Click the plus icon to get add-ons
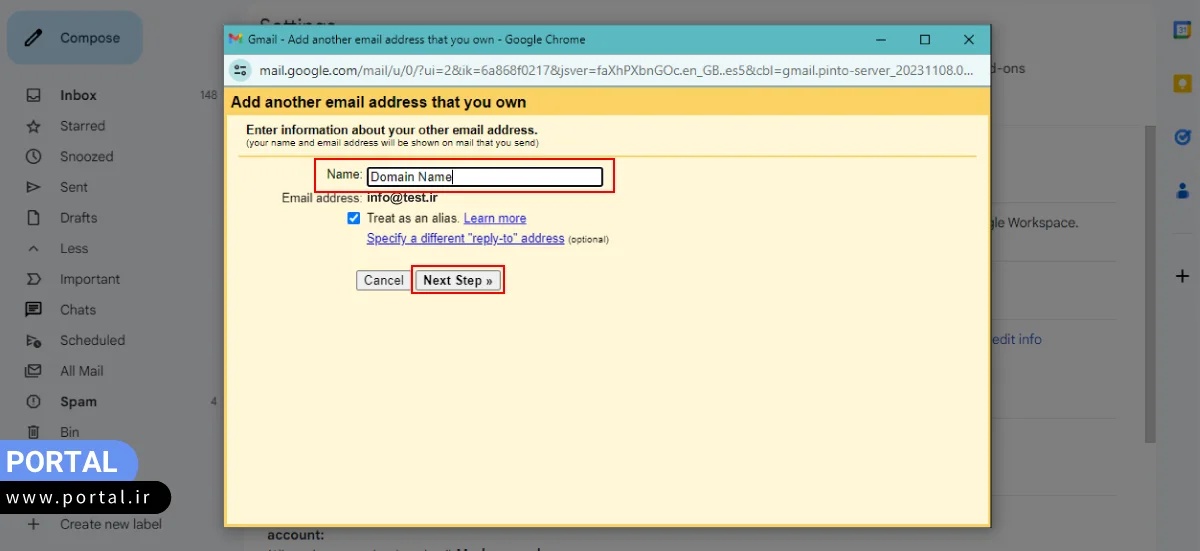The width and height of the screenshot is (1200, 551). click(1182, 276)
